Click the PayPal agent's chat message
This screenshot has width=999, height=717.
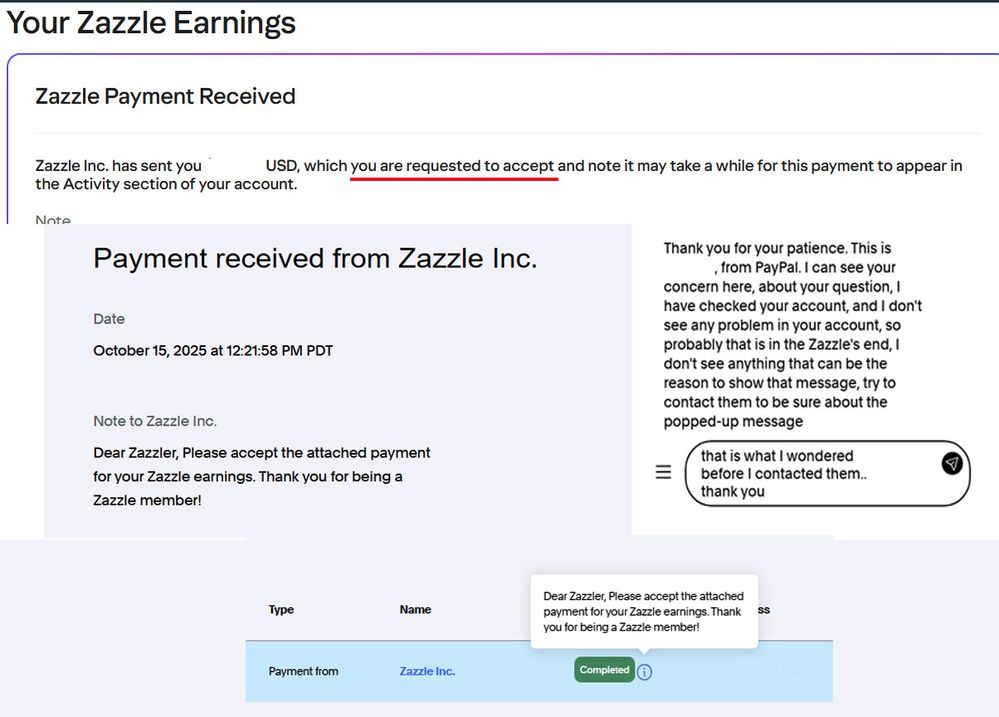coord(792,334)
